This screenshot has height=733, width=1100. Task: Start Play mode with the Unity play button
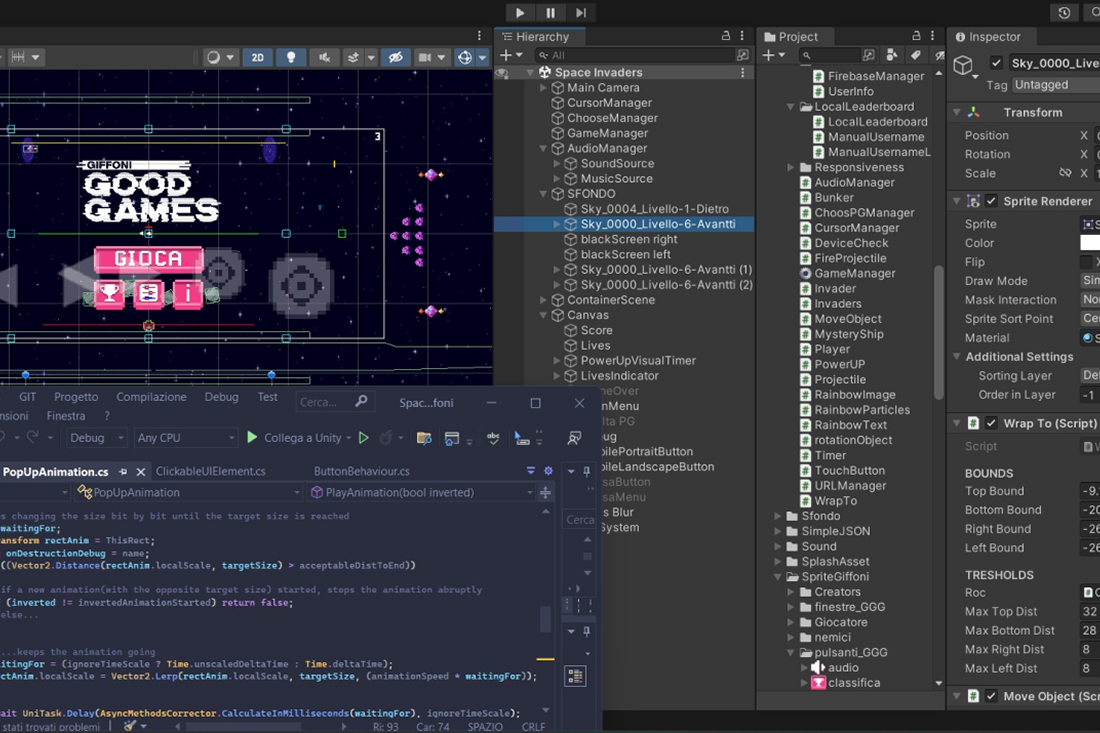(520, 13)
